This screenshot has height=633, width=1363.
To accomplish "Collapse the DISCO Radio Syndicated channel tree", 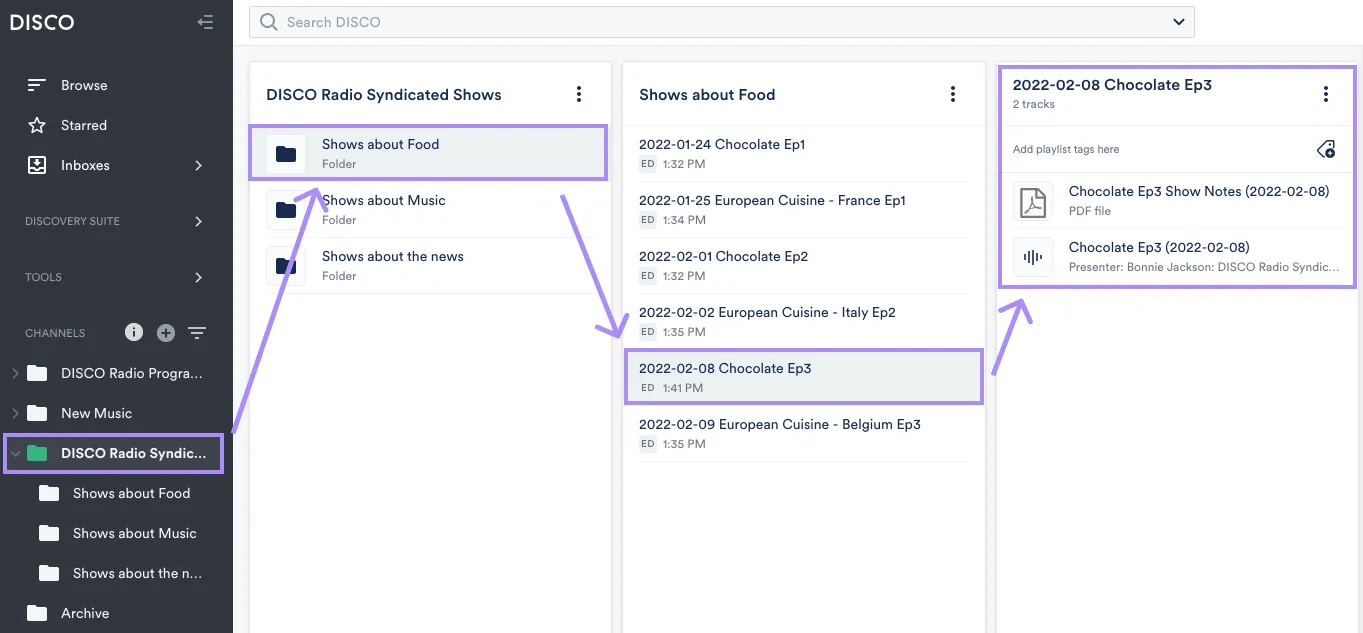I will (x=15, y=452).
